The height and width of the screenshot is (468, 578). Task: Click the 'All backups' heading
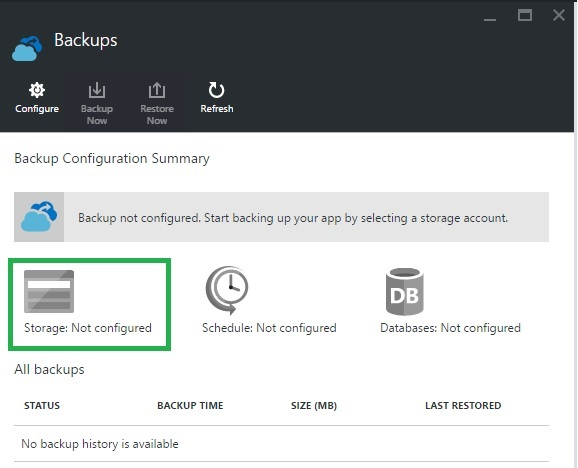pyautogui.click(x=49, y=369)
